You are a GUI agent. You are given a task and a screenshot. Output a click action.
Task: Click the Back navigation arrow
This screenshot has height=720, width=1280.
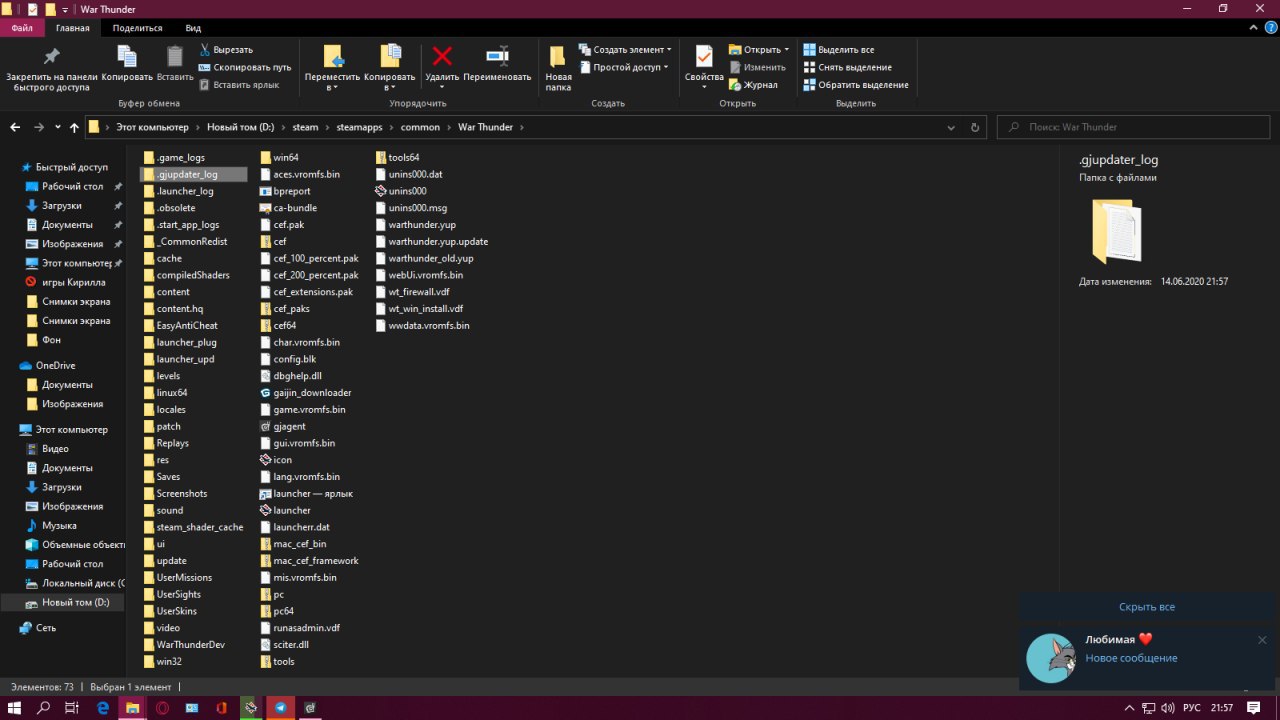[15, 127]
